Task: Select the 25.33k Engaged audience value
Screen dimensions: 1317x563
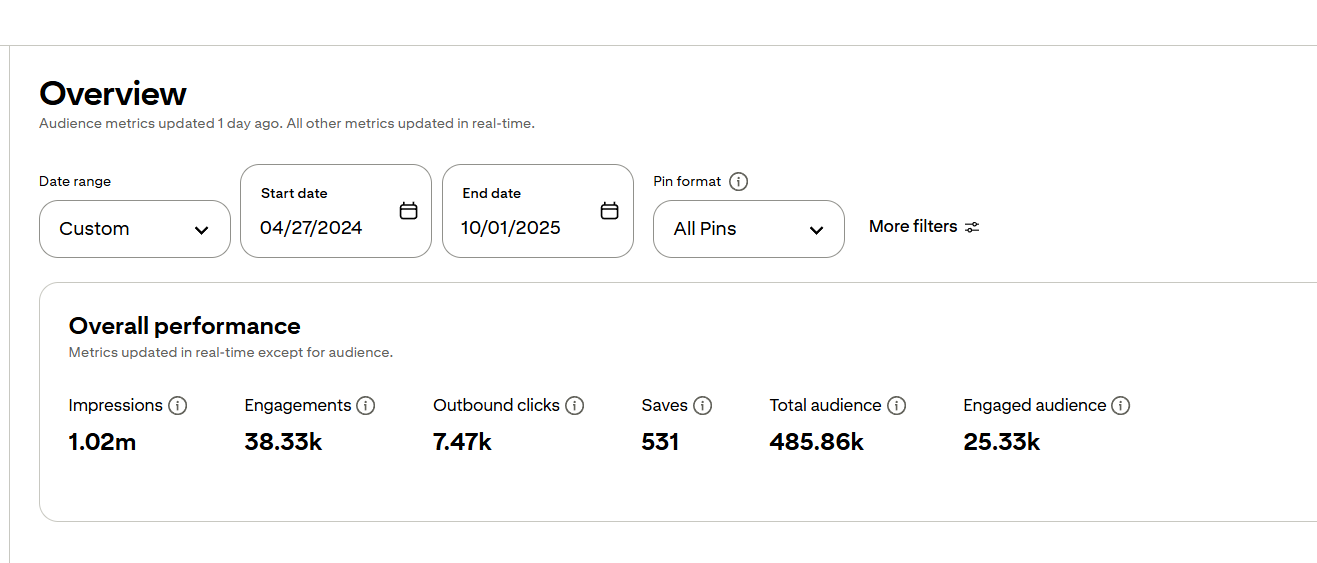Action: 1001,442
